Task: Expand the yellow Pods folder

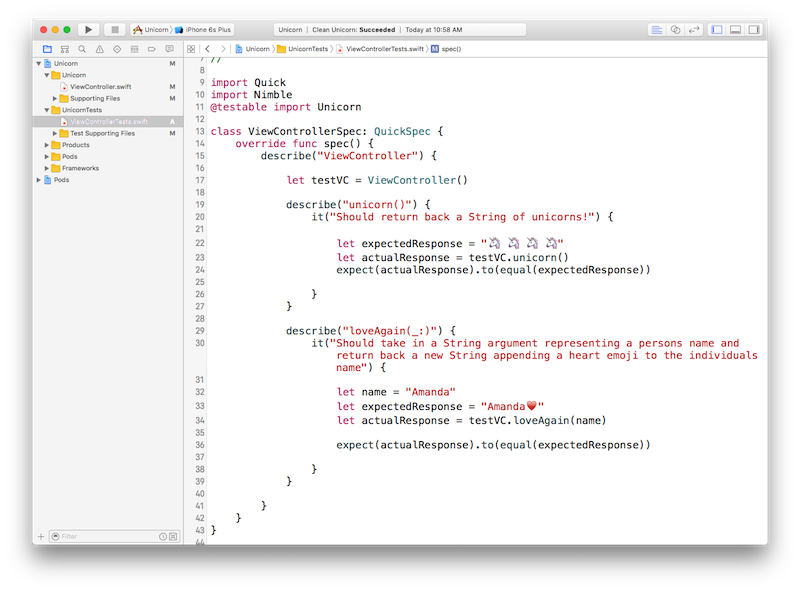Action: coord(47,157)
